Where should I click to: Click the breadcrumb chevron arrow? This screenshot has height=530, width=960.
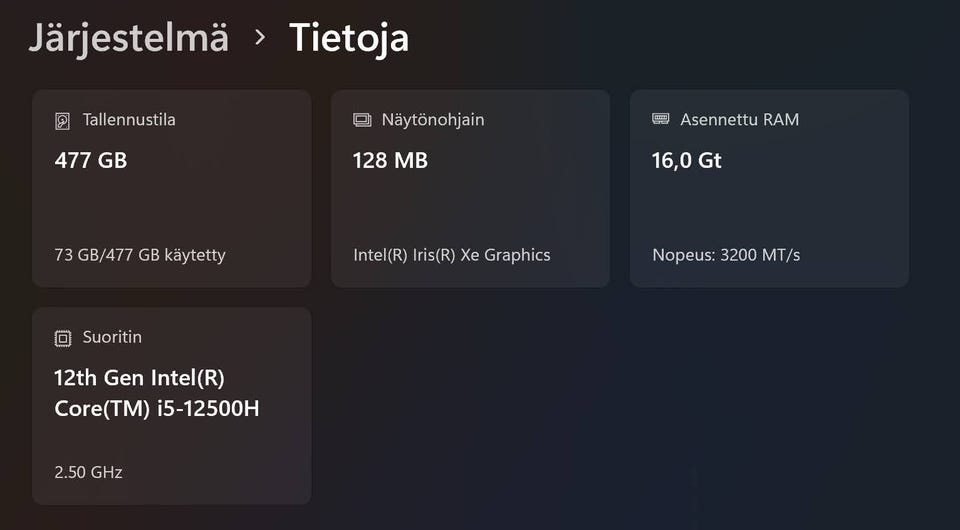pos(260,37)
